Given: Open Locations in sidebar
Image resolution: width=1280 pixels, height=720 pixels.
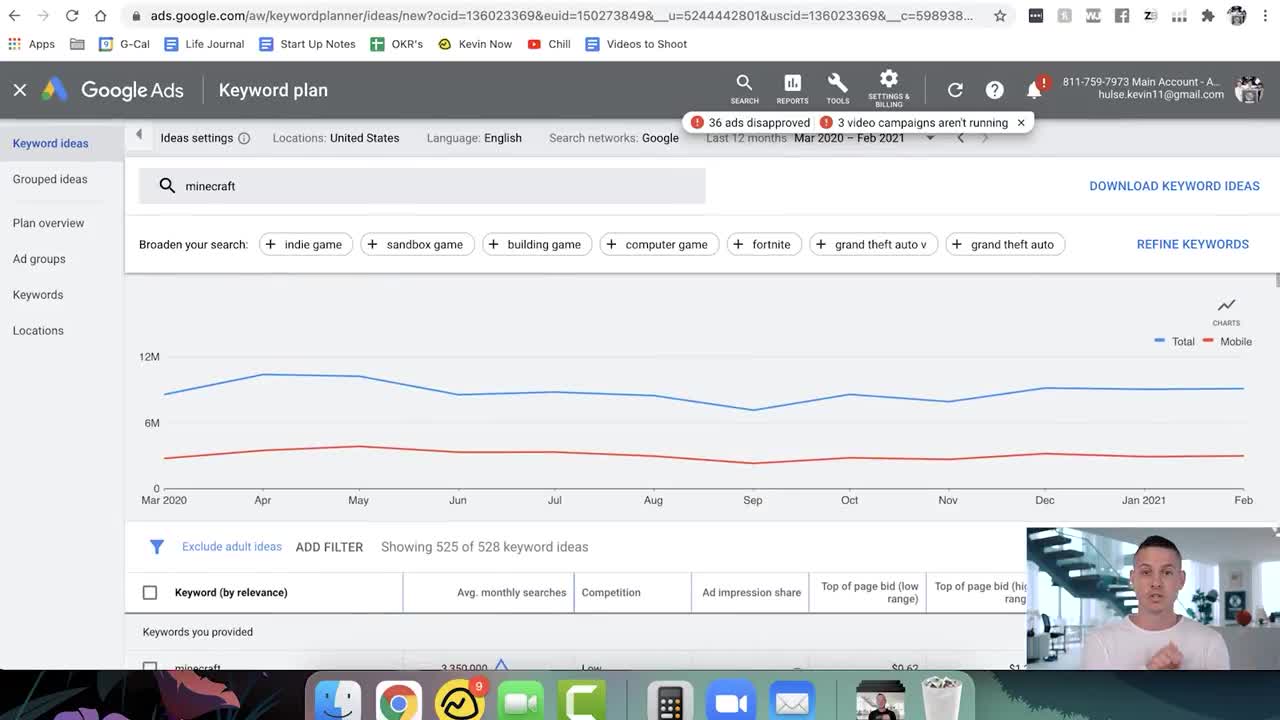Looking at the screenshot, I should tap(38, 331).
